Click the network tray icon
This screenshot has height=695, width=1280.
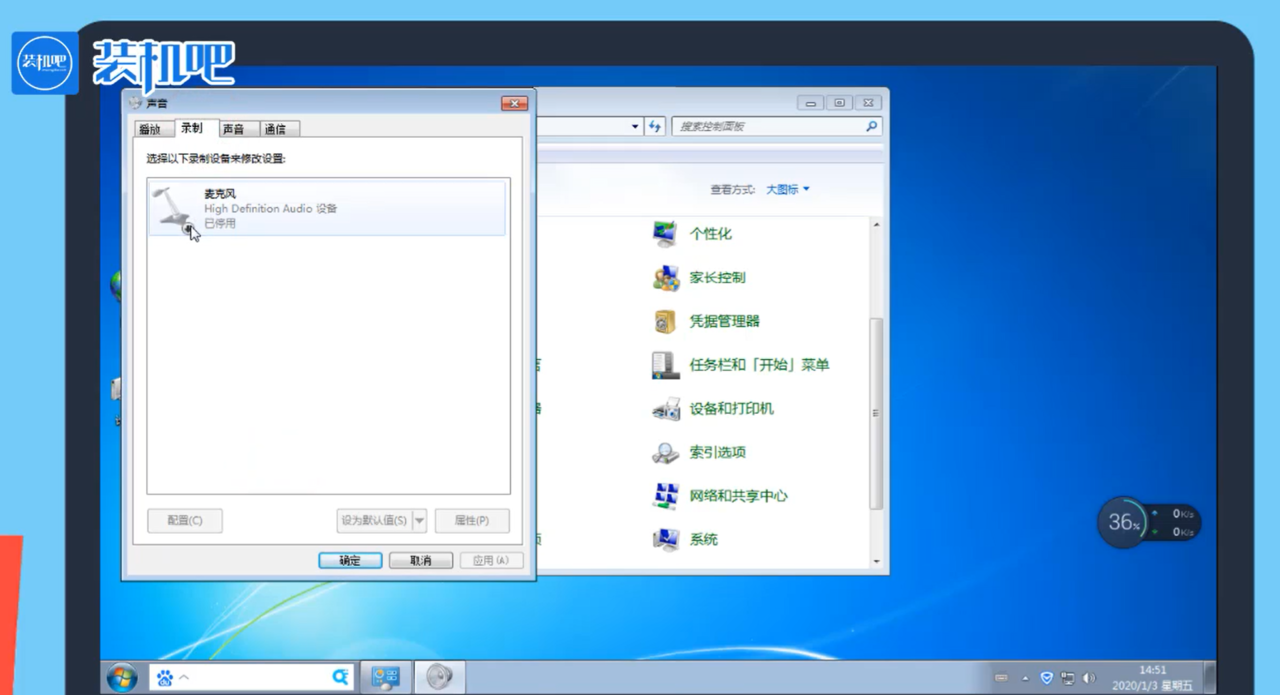[x=1068, y=678]
